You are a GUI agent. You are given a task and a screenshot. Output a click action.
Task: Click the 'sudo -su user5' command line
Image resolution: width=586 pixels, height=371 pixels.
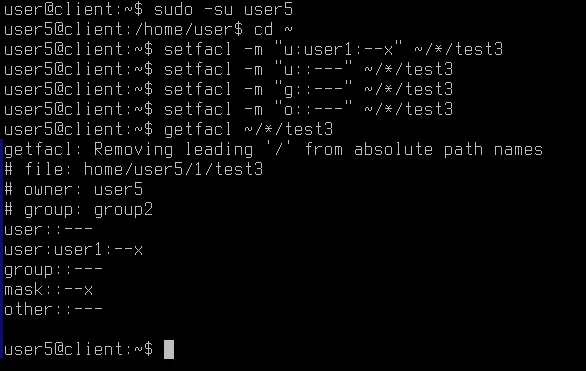(223, 9)
